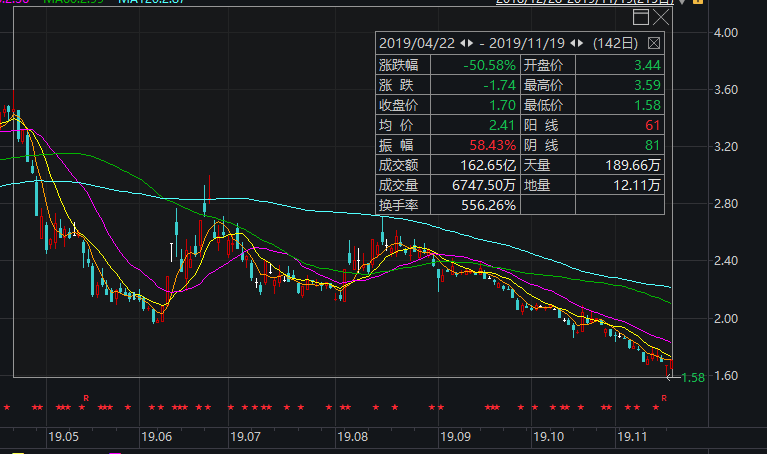767x454 pixels.
Task: Click the start date text 2019/04/22
Action: 417,44
